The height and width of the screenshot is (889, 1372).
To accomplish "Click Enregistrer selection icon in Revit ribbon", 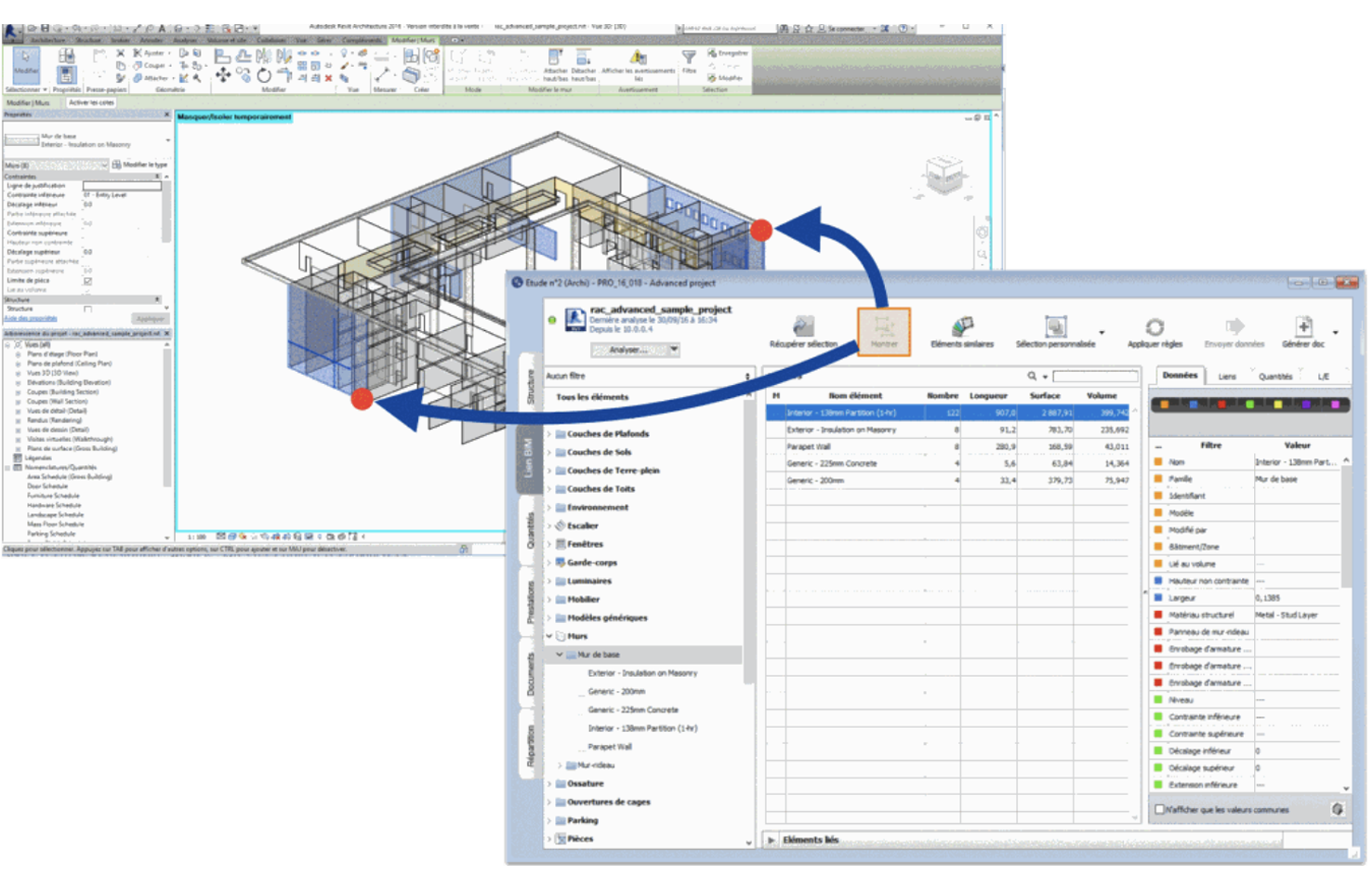I will click(x=712, y=53).
